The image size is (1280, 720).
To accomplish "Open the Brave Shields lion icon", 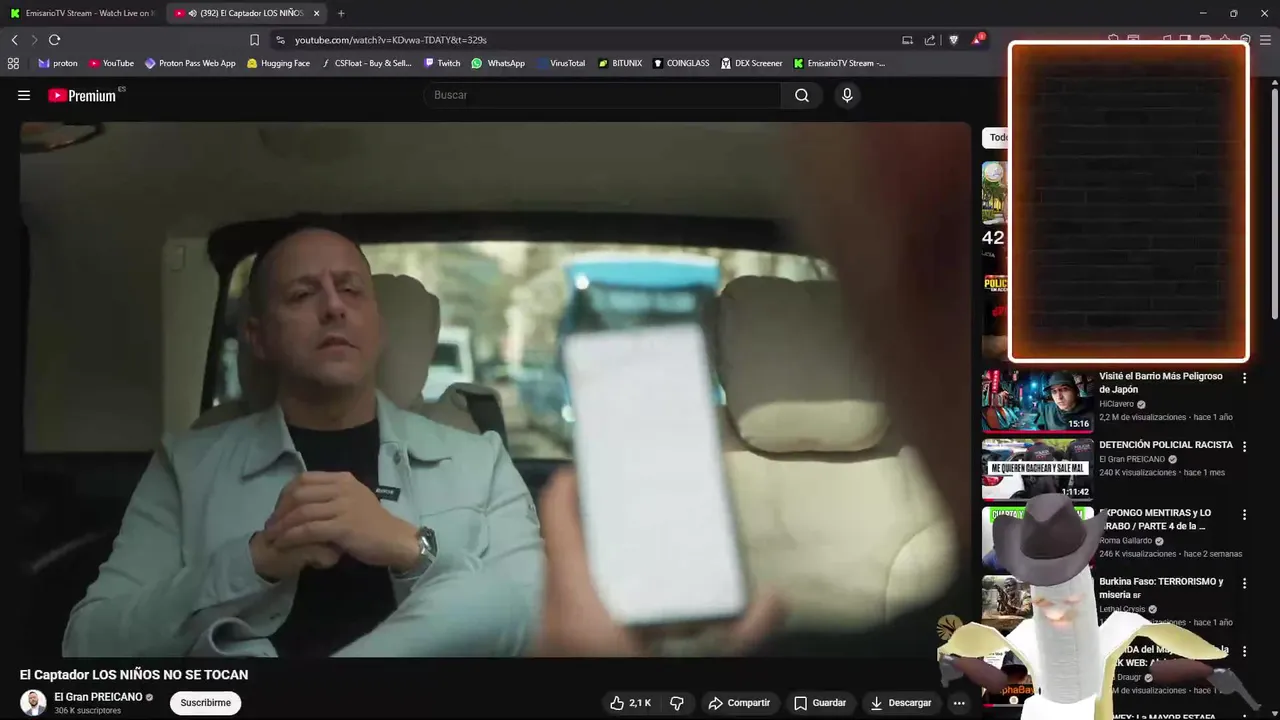I will 954,40.
